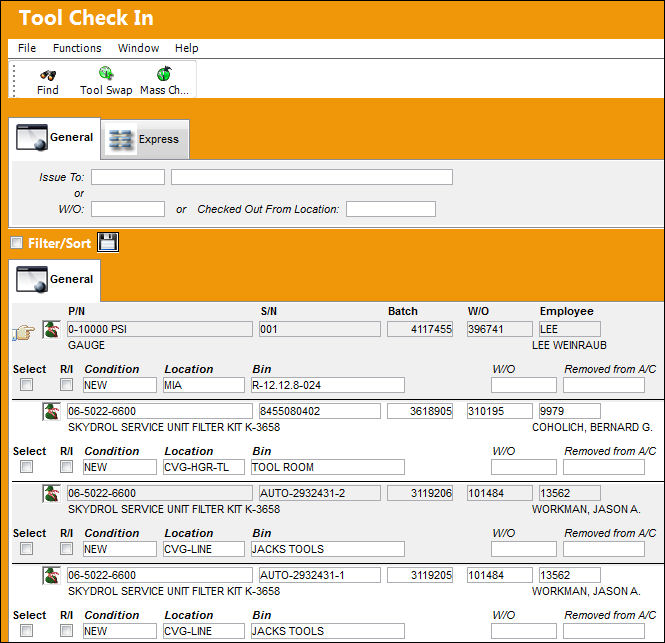
Task: Click the Issue To short code field
Action: pos(128,177)
